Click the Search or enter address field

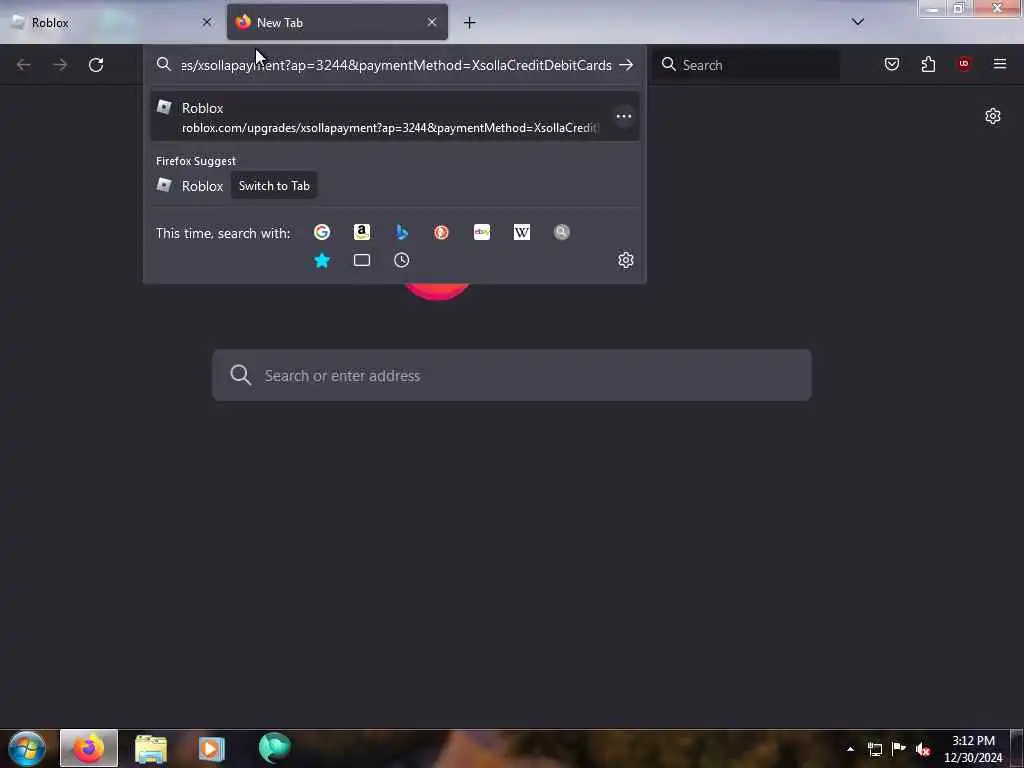[x=512, y=376]
